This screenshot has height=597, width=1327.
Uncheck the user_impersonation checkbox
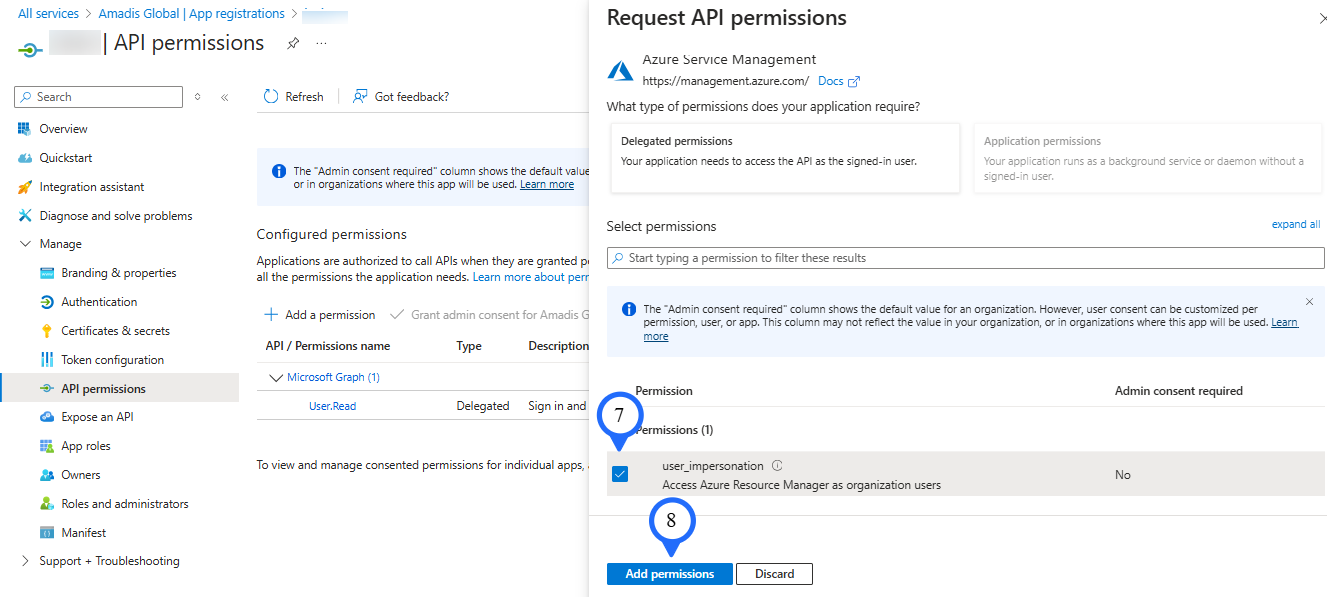click(620, 475)
